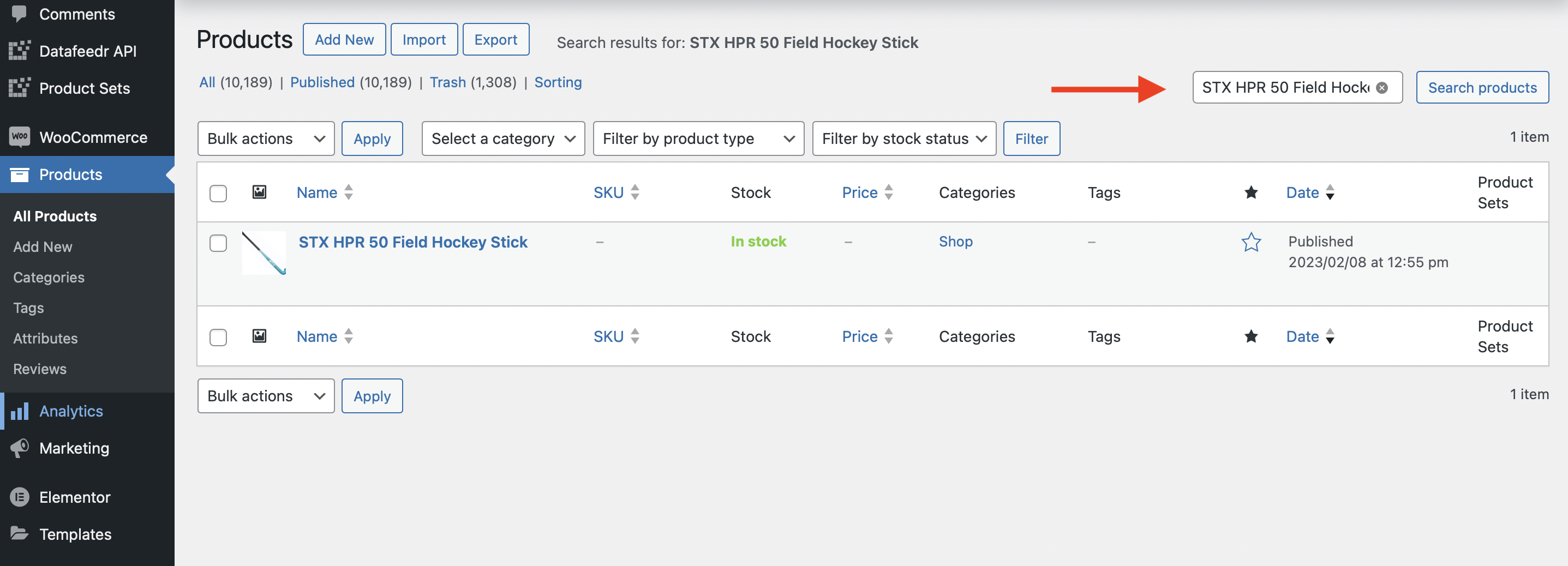Screen dimensions: 1568x566
Task: Click the Elementor circle icon
Action: [x=19, y=497]
